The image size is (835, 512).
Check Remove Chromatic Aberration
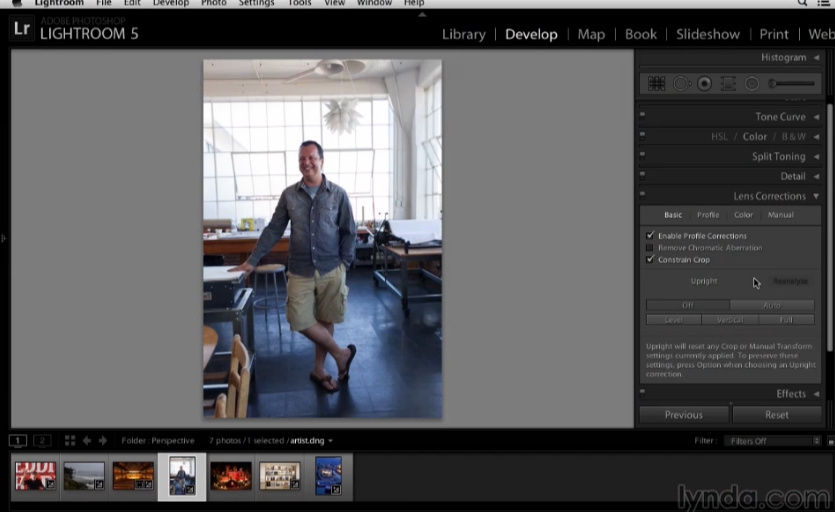click(x=649, y=248)
